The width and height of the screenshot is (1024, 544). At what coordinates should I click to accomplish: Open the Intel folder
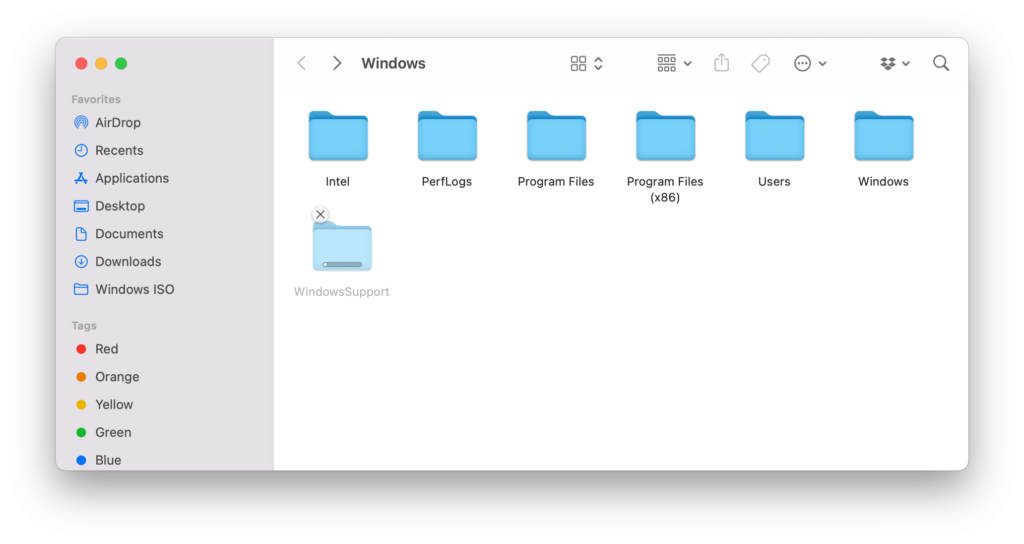[x=338, y=136]
